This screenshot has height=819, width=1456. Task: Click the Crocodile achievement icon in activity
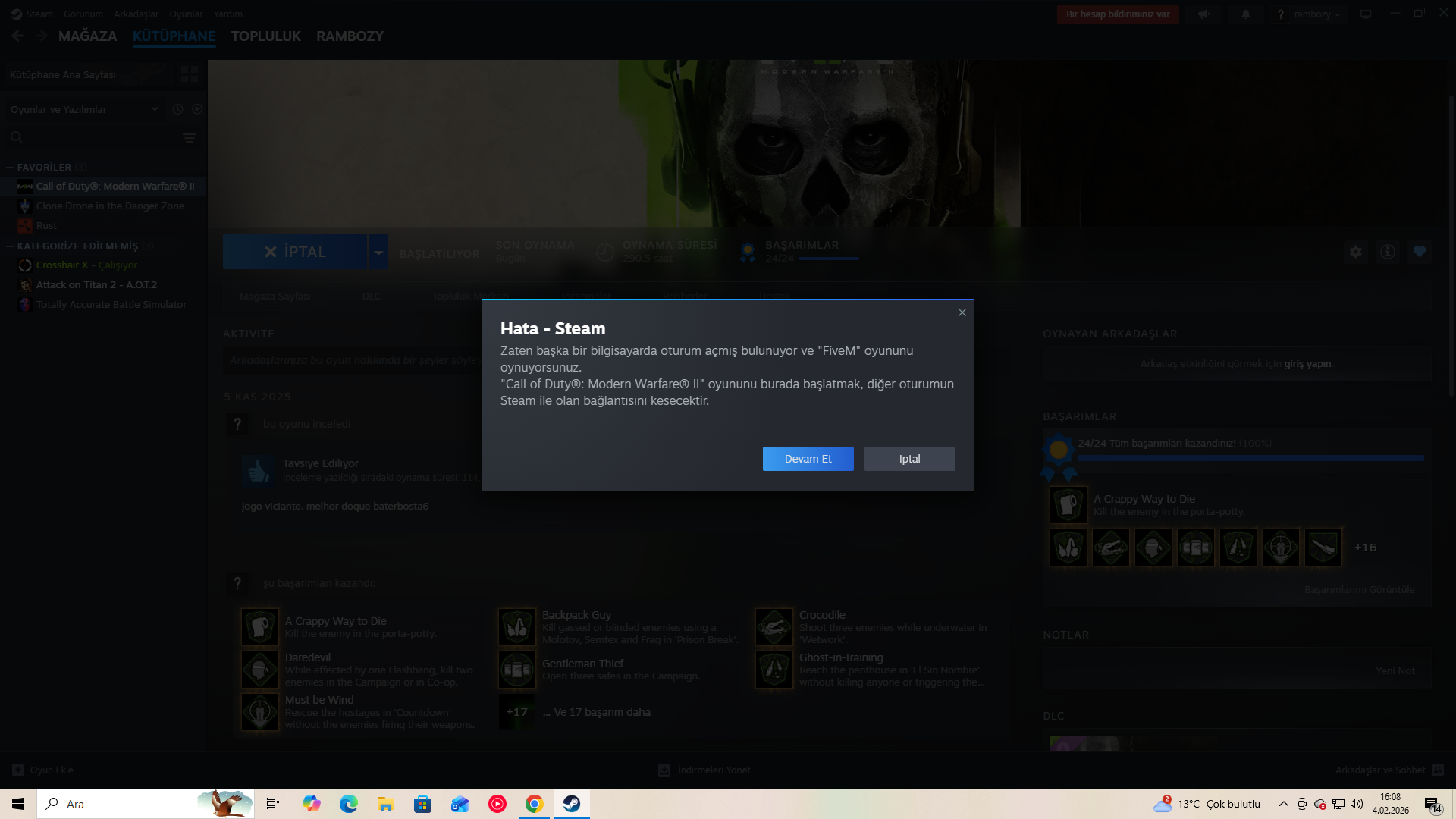774,627
